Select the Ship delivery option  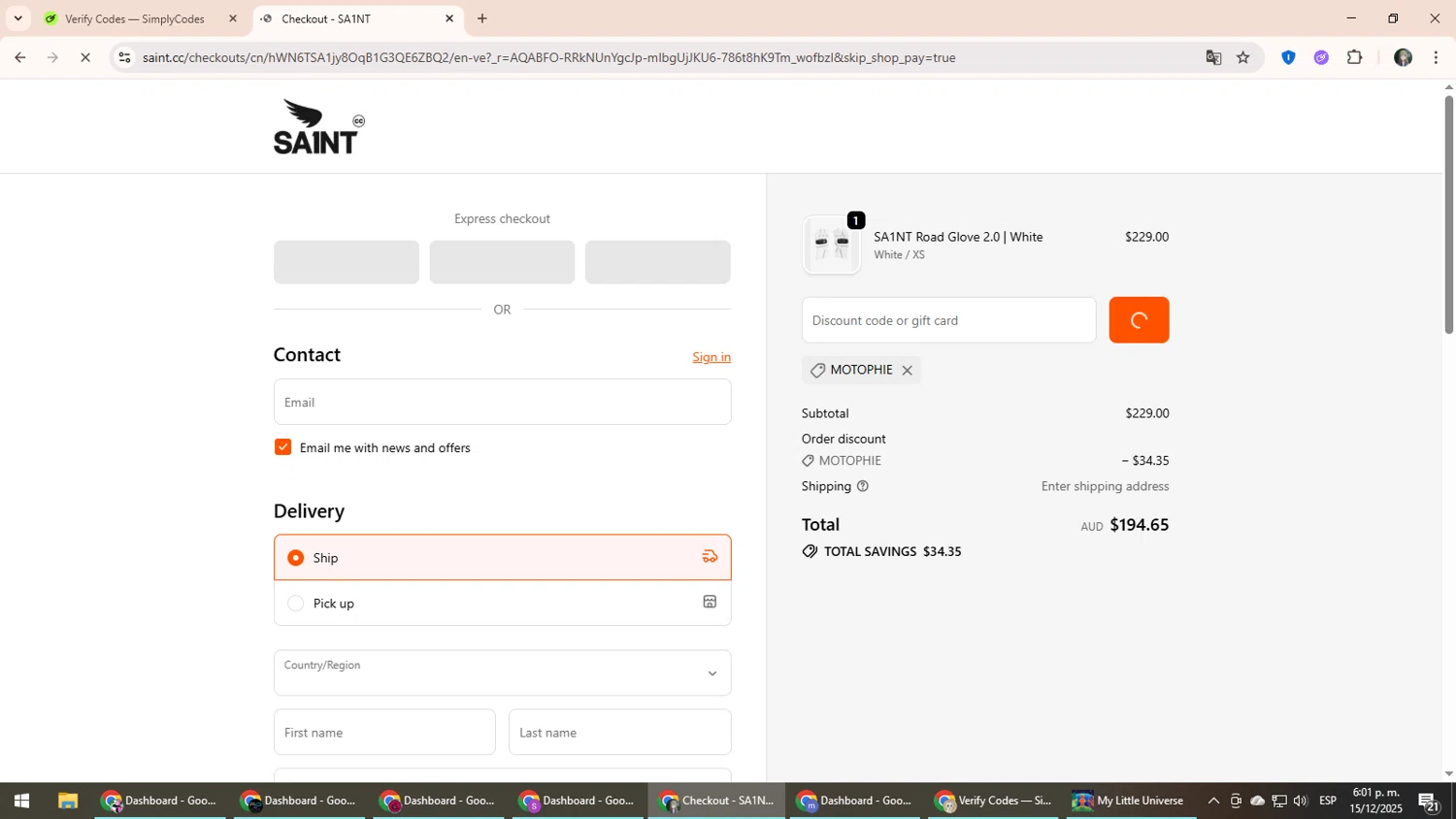click(502, 557)
